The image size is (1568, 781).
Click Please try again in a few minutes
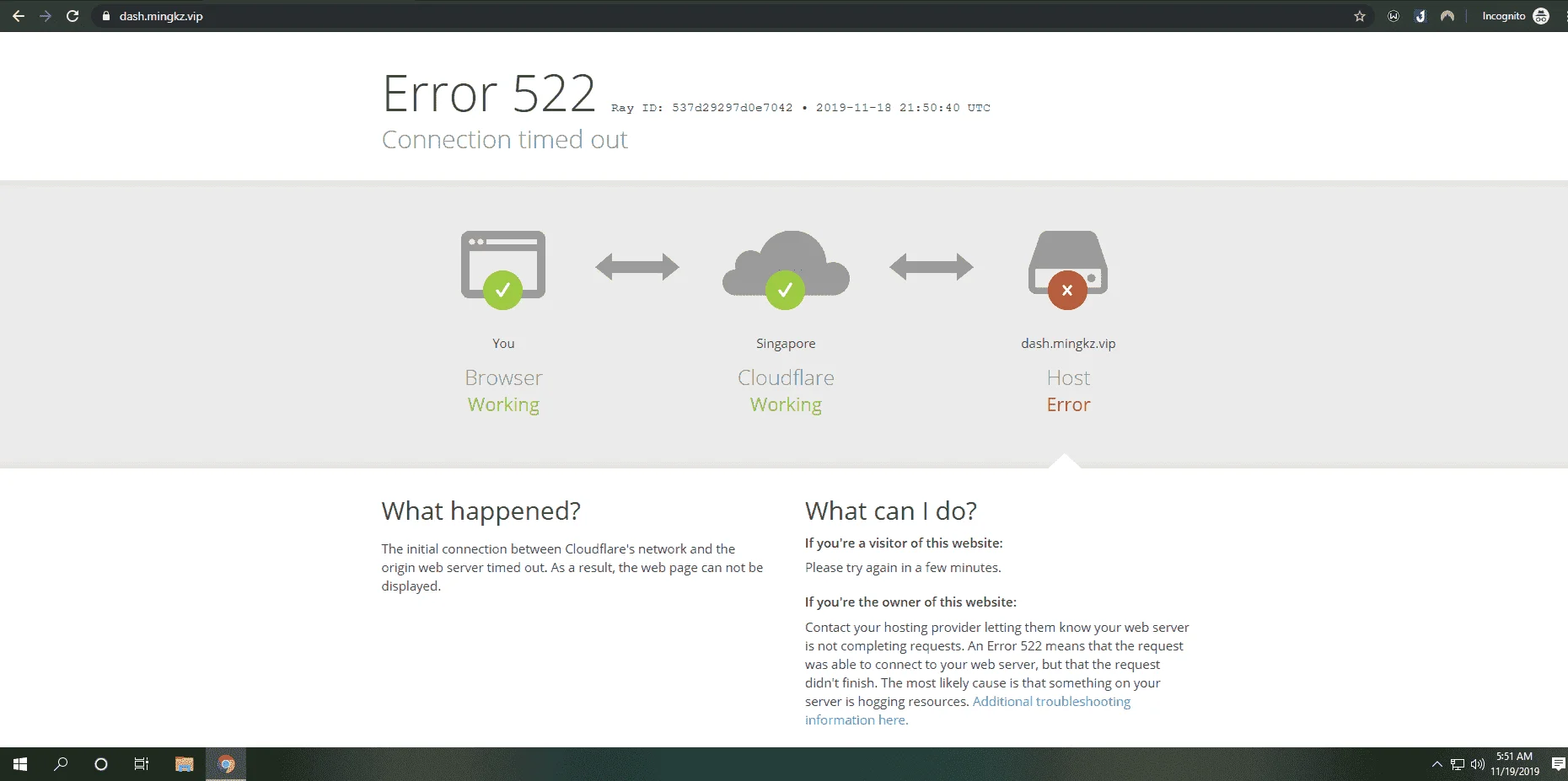(x=903, y=568)
